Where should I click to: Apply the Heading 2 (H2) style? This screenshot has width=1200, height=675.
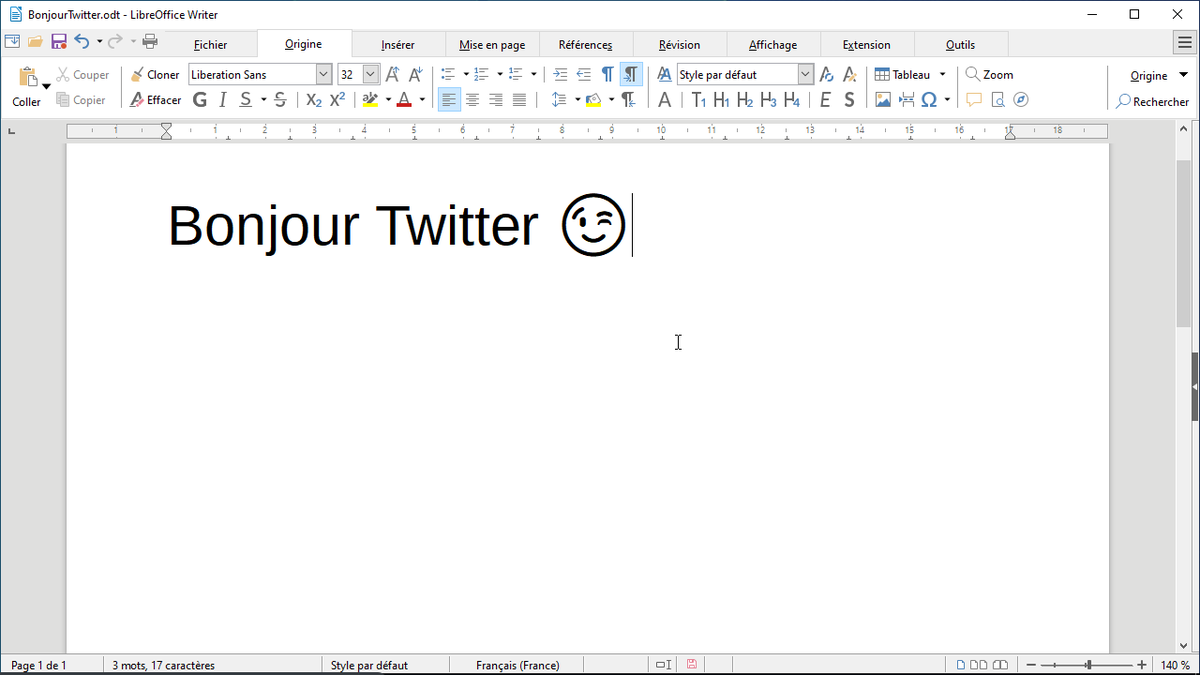[x=745, y=100]
